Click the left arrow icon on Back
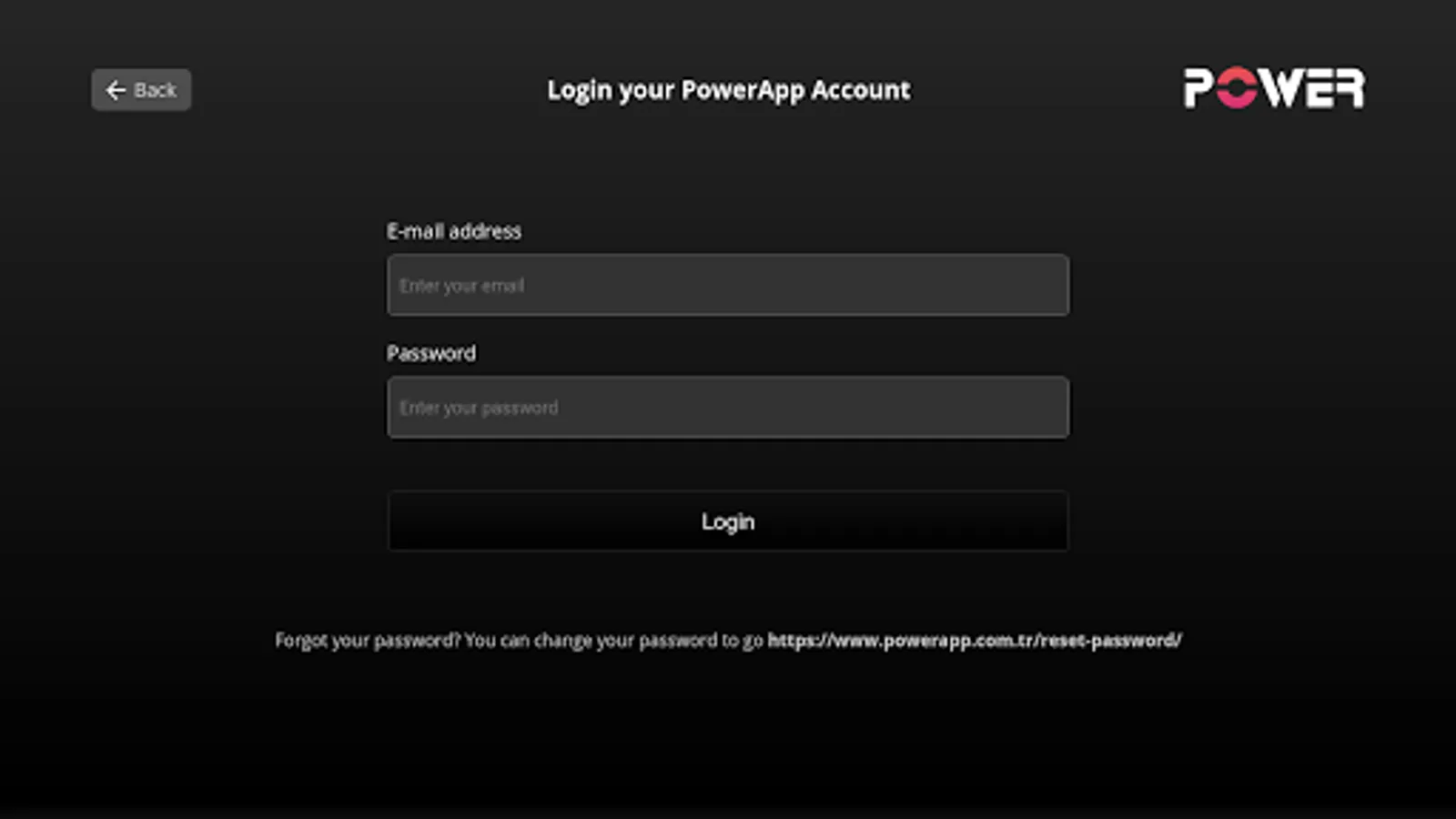The width and height of the screenshot is (1456, 819). 116,90
